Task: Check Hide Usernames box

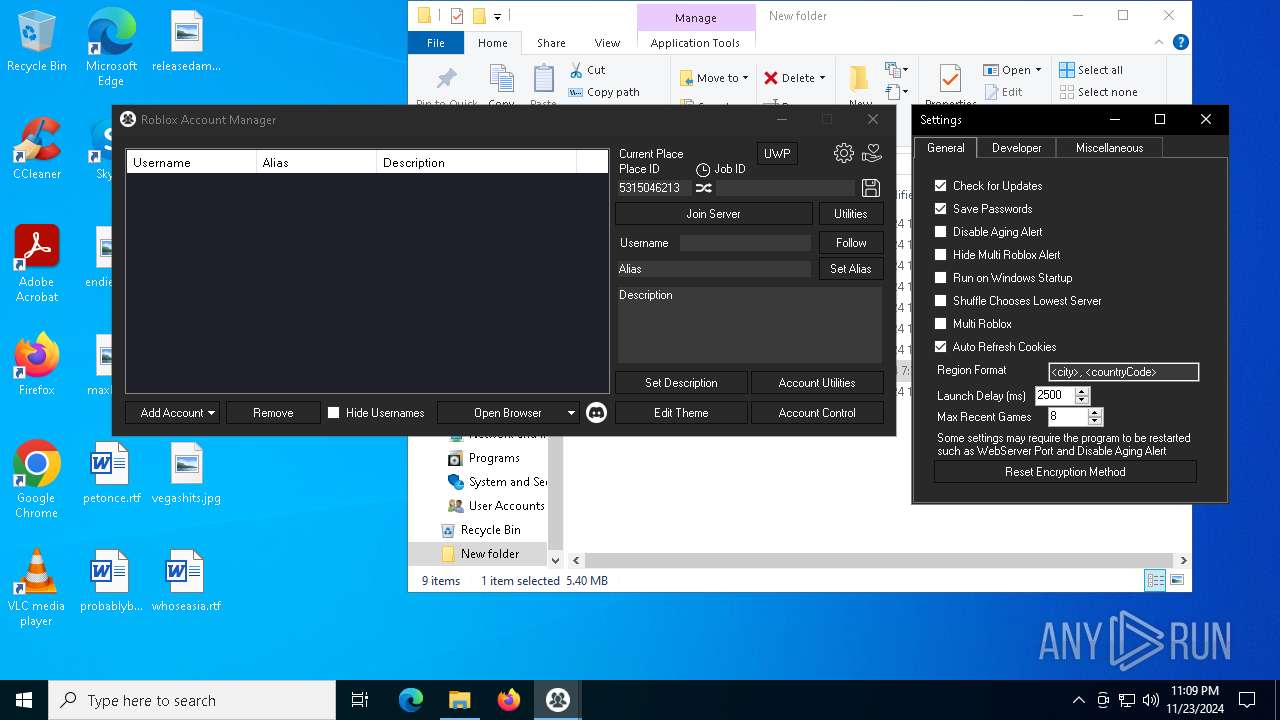Action: pyautogui.click(x=334, y=413)
